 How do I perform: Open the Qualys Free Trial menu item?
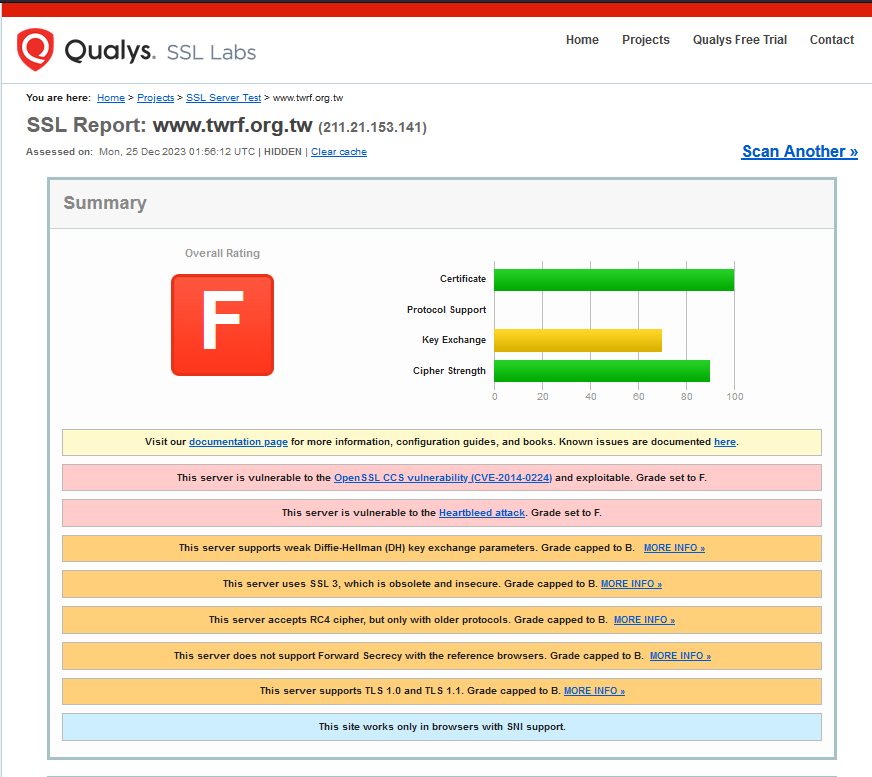[739, 39]
